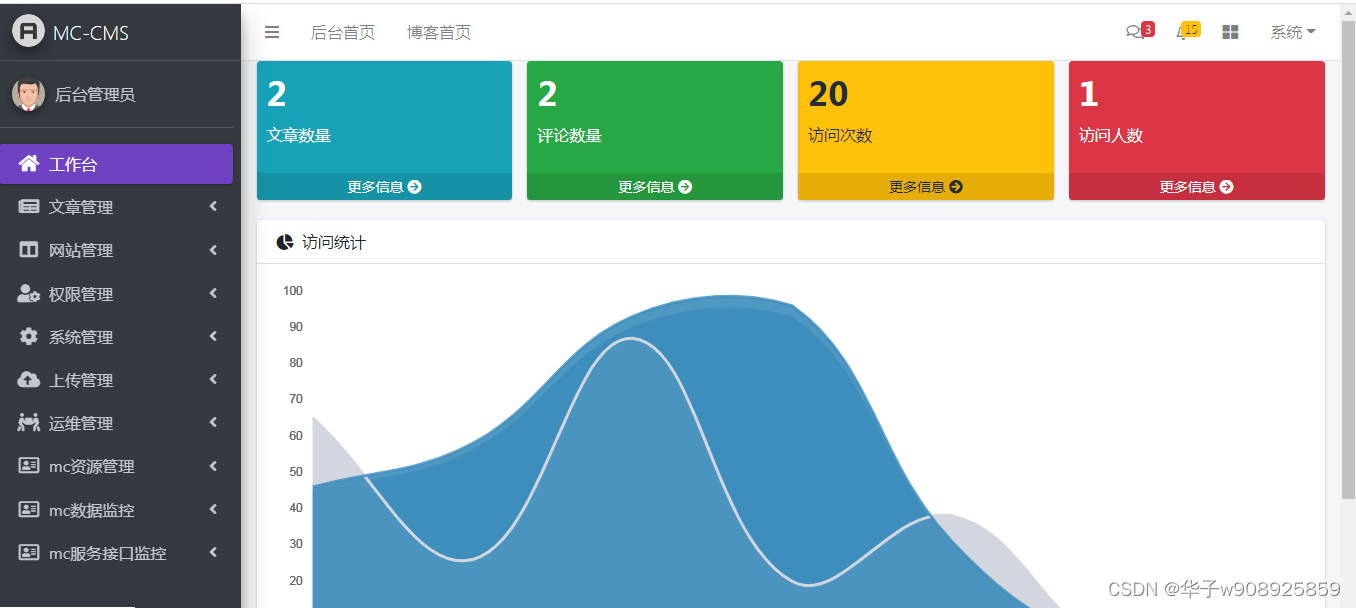Click the 网站管理 columns icon

29,250
